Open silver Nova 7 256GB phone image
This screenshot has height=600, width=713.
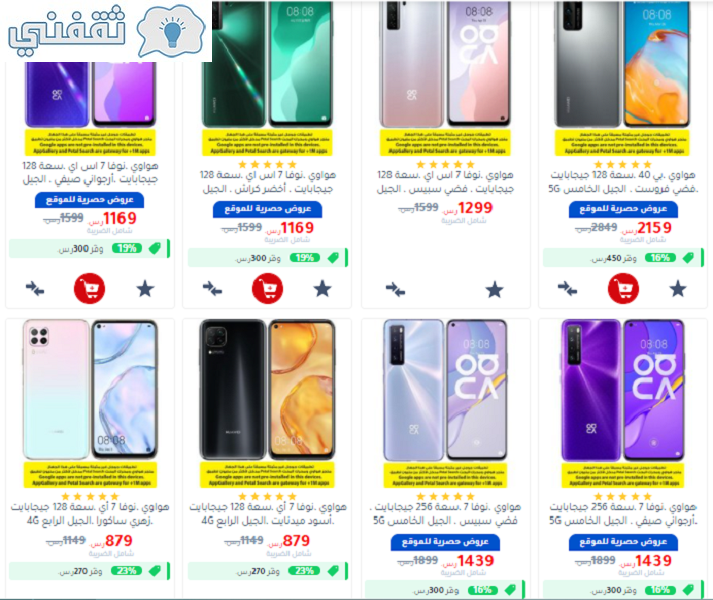[445, 390]
